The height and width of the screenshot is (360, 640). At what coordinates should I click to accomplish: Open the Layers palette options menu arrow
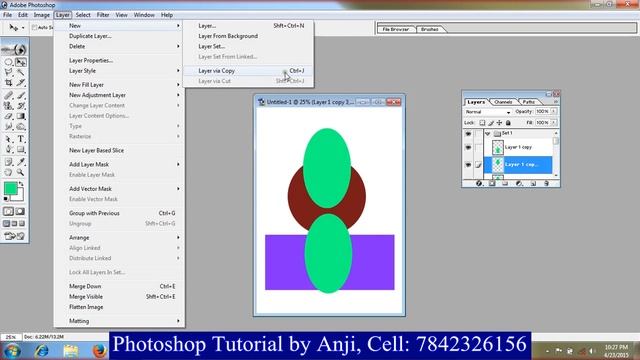coord(556,102)
